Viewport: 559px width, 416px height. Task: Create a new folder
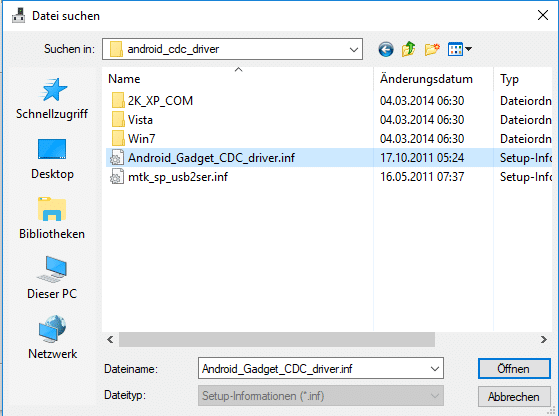point(432,49)
